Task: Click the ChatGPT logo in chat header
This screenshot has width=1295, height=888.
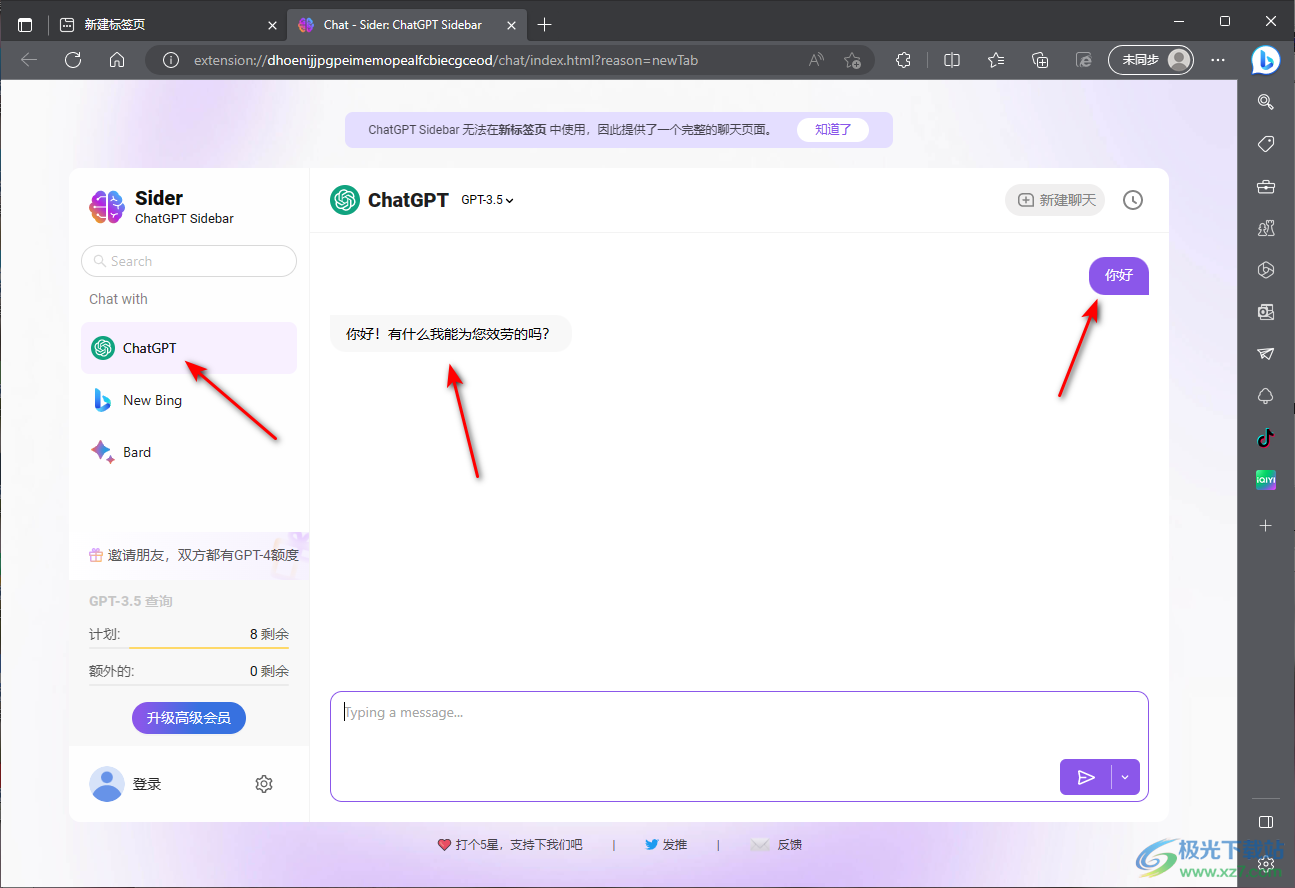Action: pyautogui.click(x=345, y=200)
